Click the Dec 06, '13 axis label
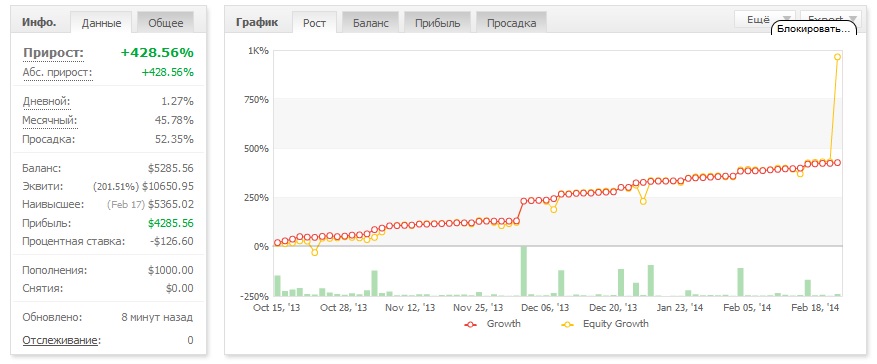The width and height of the screenshot is (877, 364). 545,307
